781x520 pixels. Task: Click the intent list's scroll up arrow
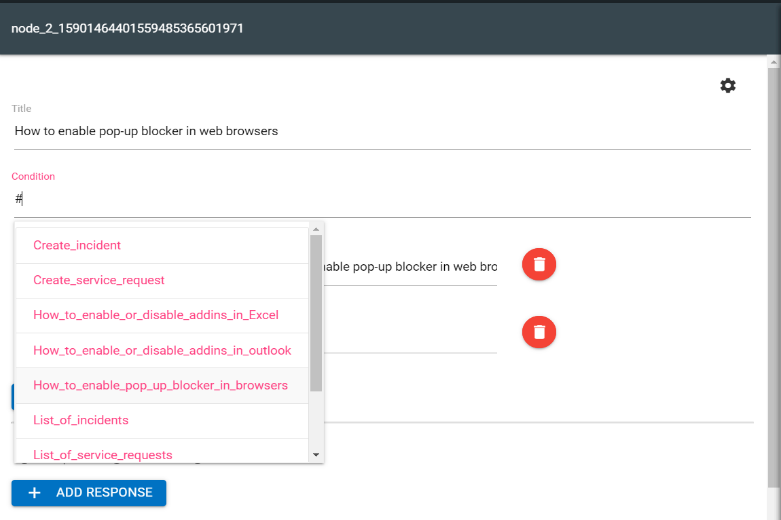[x=316, y=230]
